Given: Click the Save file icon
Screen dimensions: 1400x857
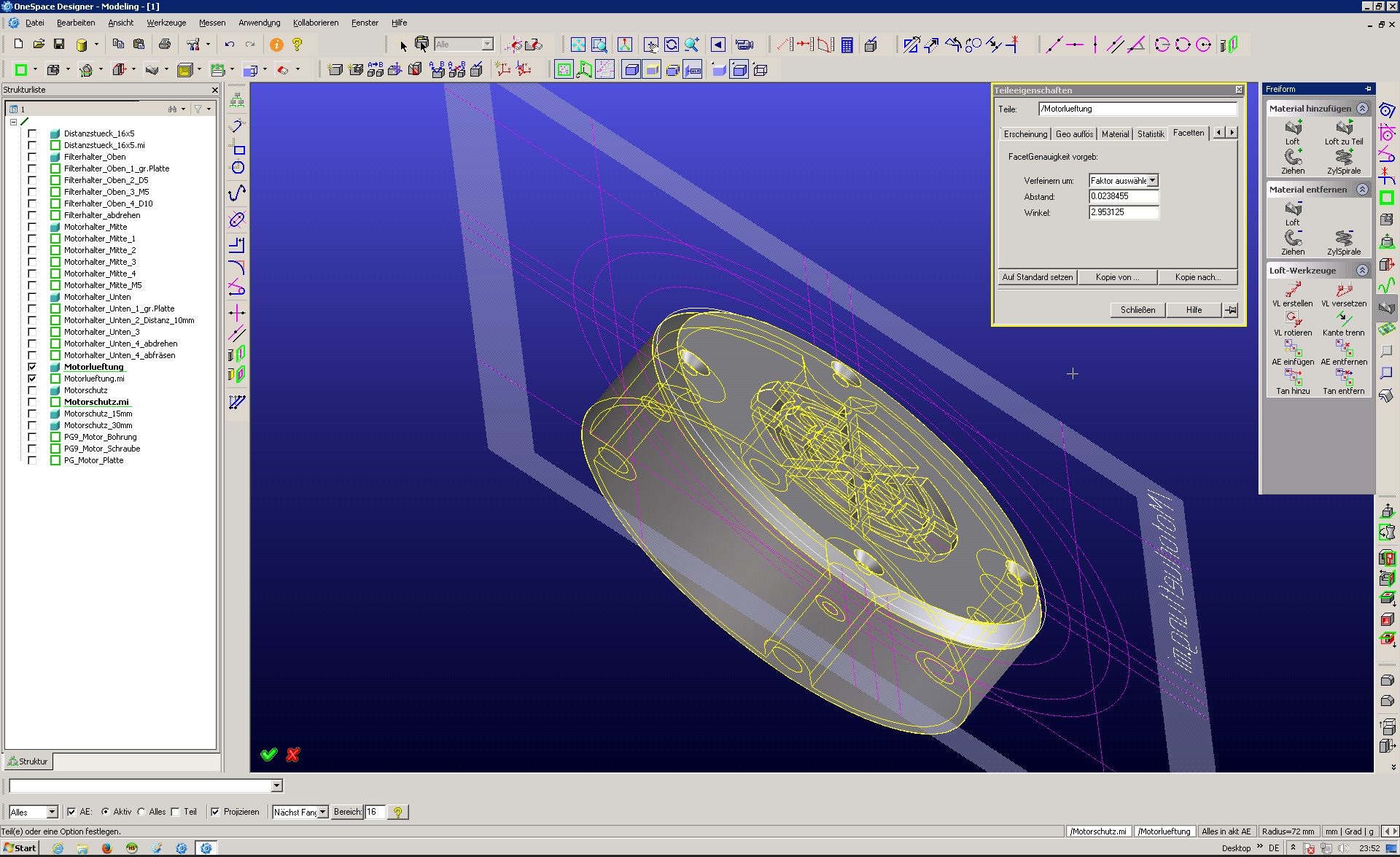Looking at the screenshot, I should coord(59,44).
